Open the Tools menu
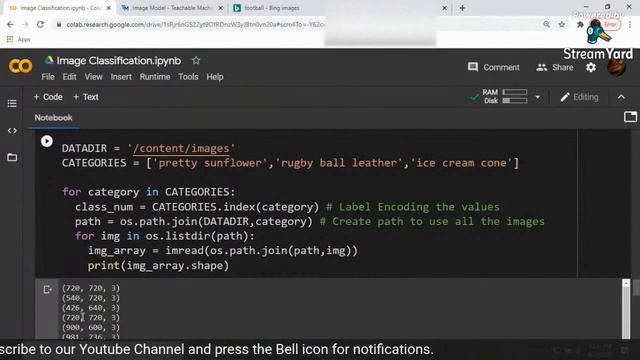 (188, 77)
